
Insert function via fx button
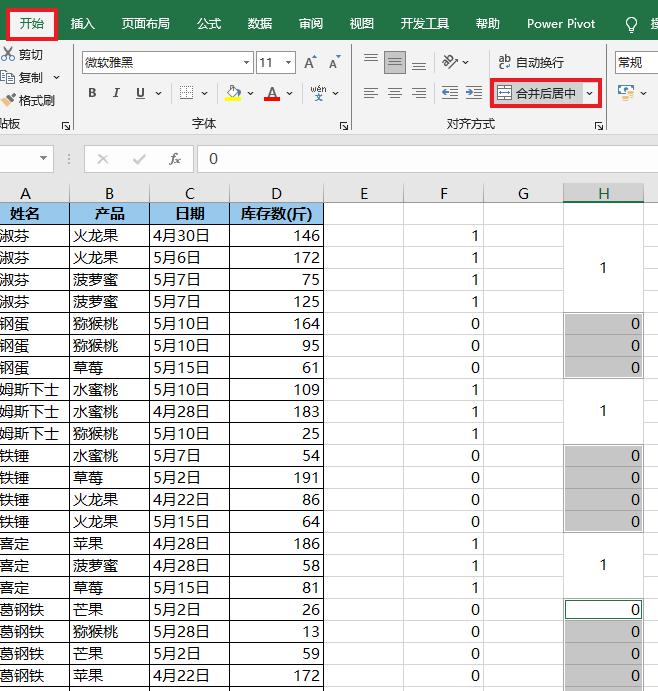point(175,159)
